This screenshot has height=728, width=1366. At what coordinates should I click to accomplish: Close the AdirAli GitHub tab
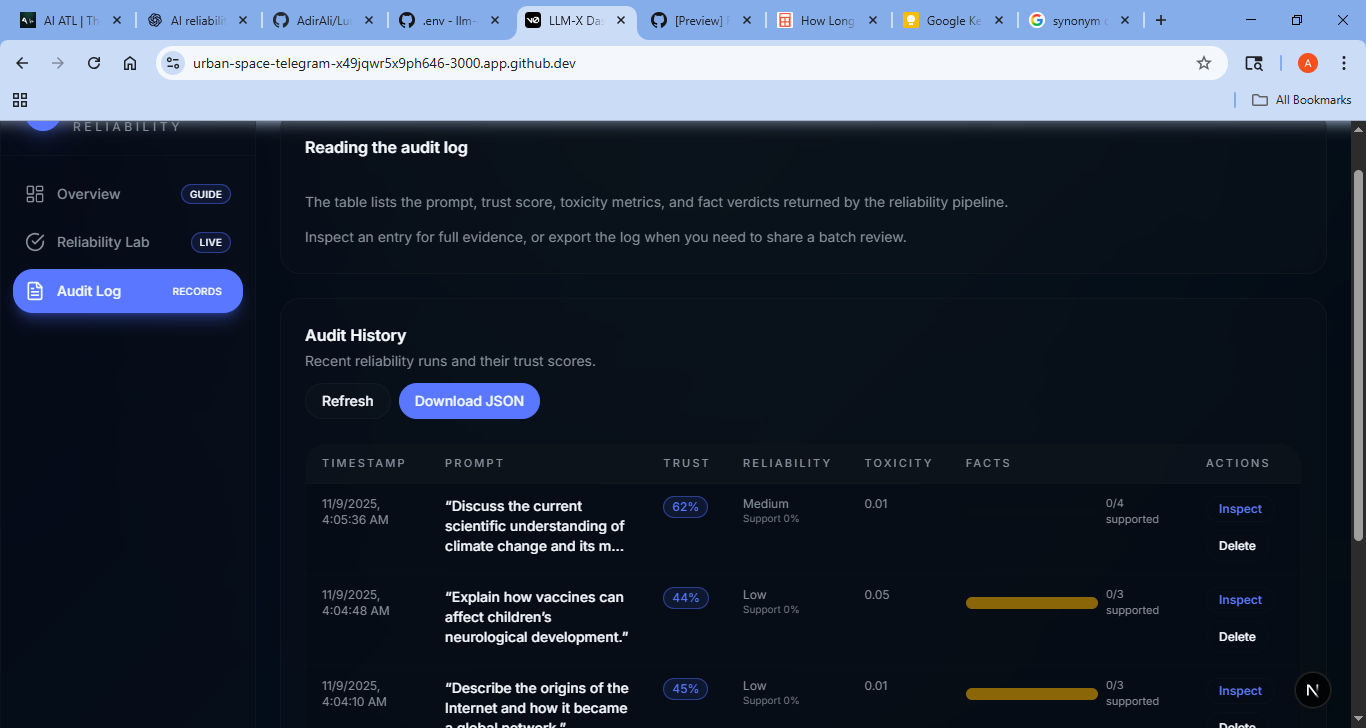(x=369, y=20)
